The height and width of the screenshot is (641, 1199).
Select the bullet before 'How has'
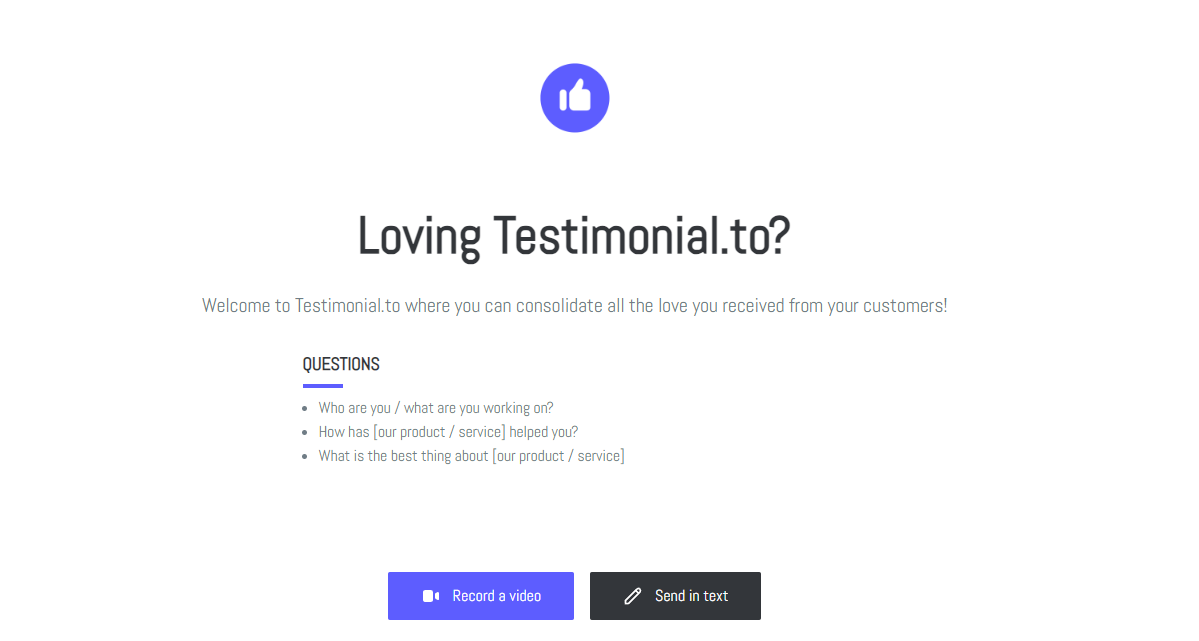pyautogui.click(x=304, y=433)
